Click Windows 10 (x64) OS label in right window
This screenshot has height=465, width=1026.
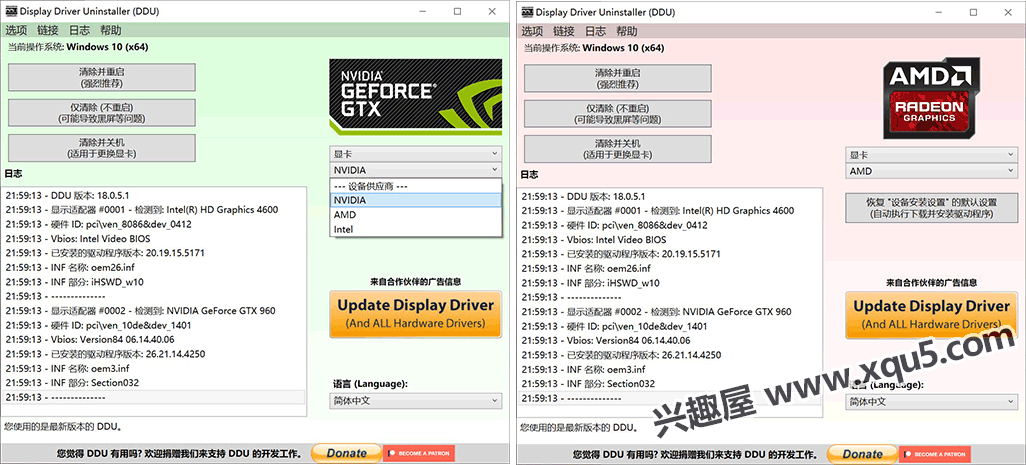(x=623, y=48)
